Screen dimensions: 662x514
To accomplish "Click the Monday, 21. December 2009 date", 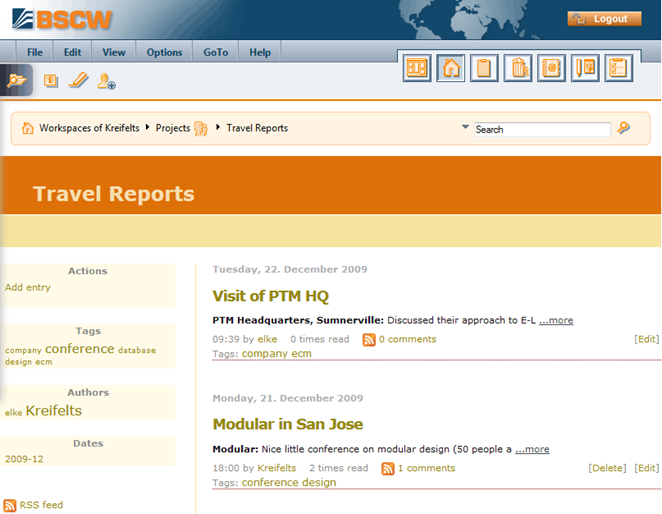I will point(288,398).
